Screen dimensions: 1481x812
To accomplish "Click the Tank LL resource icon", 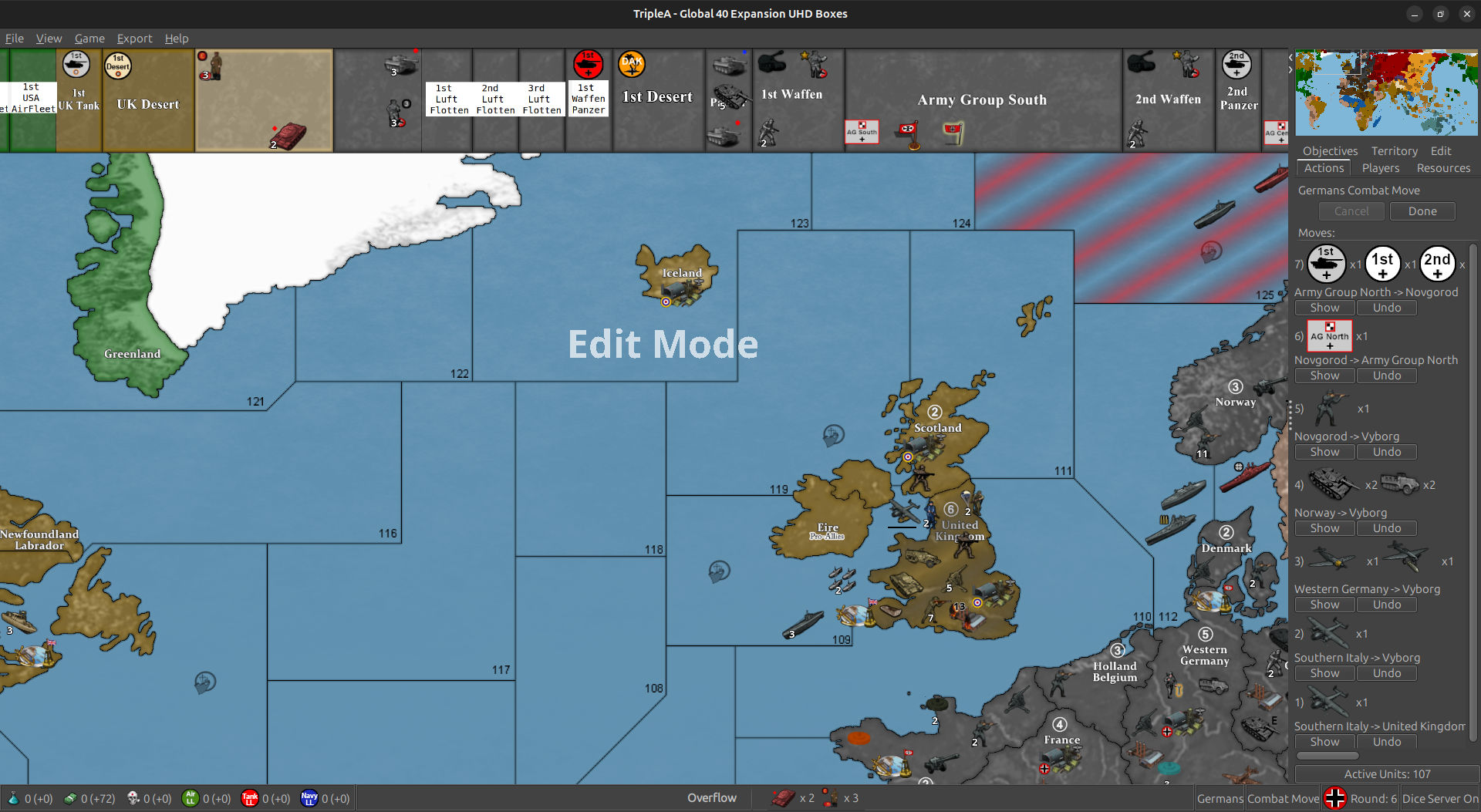I will pyautogui.click(x=248, y=798).
